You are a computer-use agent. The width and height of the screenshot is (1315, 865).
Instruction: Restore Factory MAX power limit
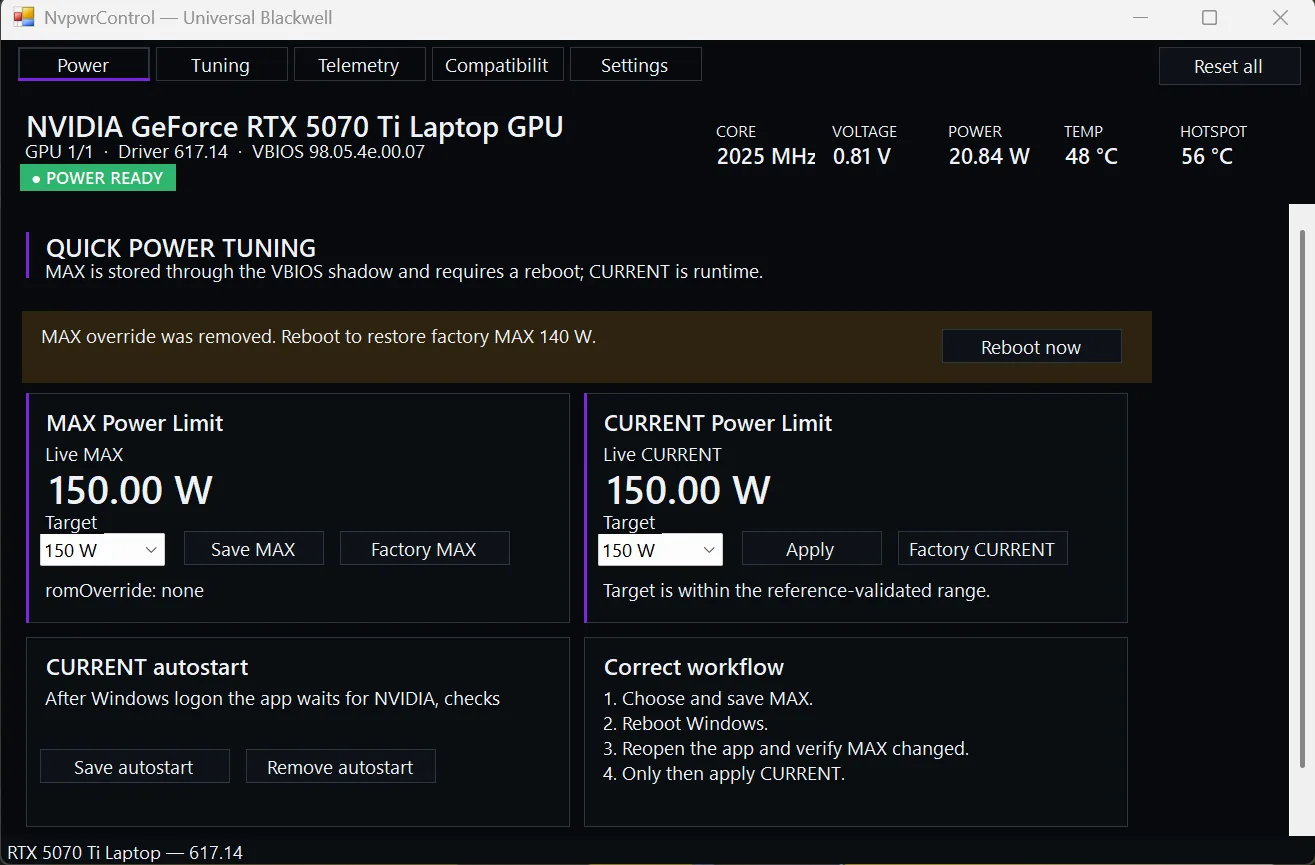point(424,549)
